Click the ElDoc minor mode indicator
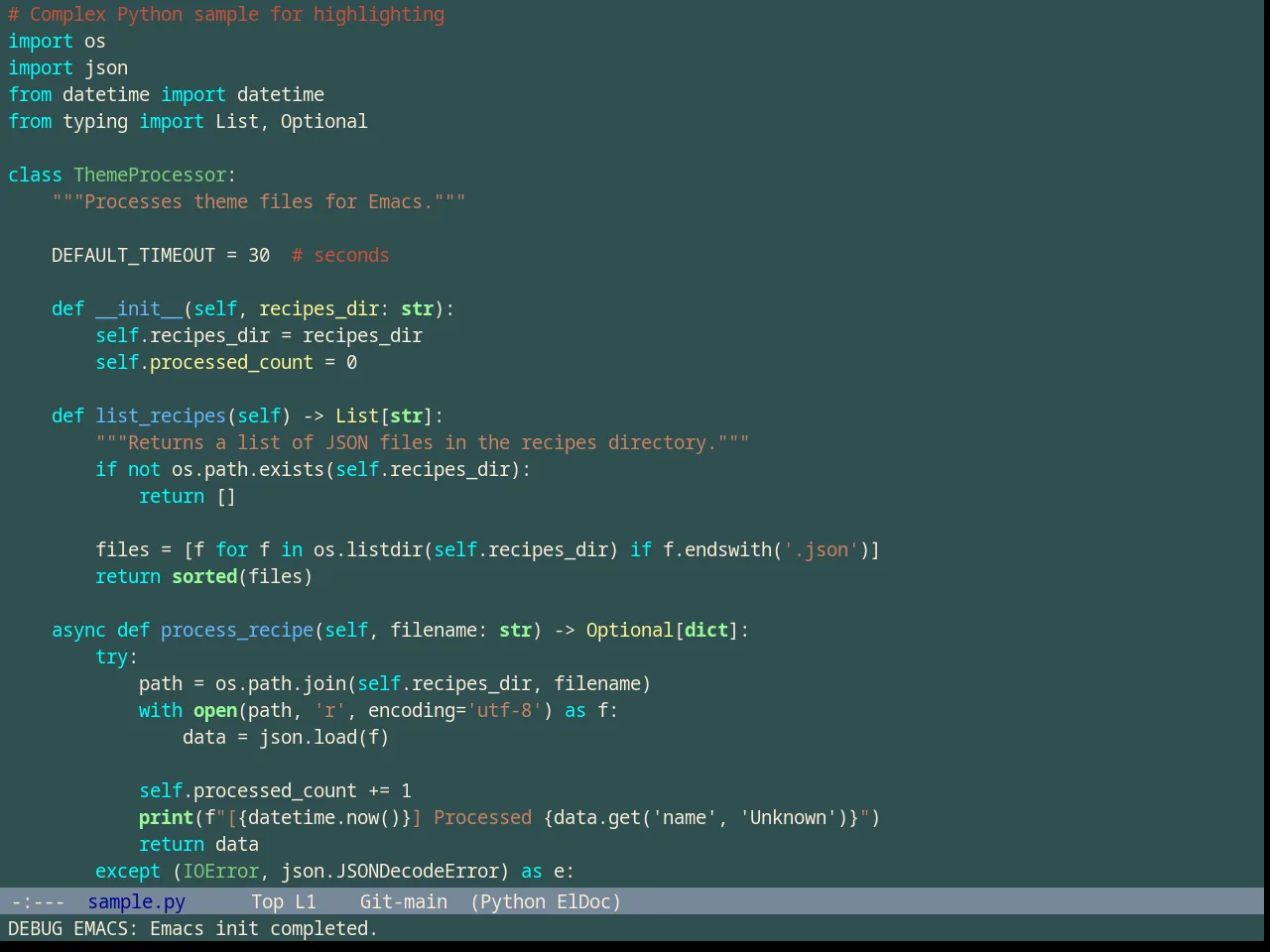 pyautogui.click(x=584, y=901)
